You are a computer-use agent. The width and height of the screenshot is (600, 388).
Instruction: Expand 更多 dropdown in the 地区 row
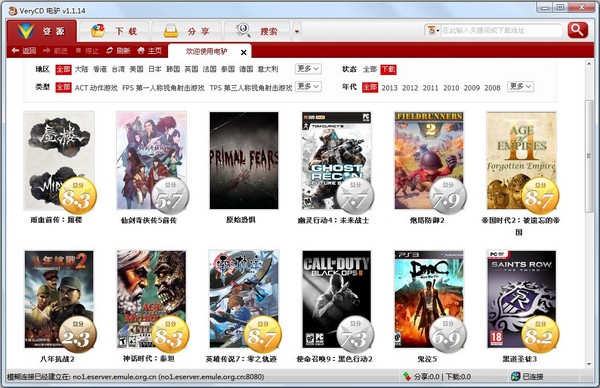click(x=308, y=69)
